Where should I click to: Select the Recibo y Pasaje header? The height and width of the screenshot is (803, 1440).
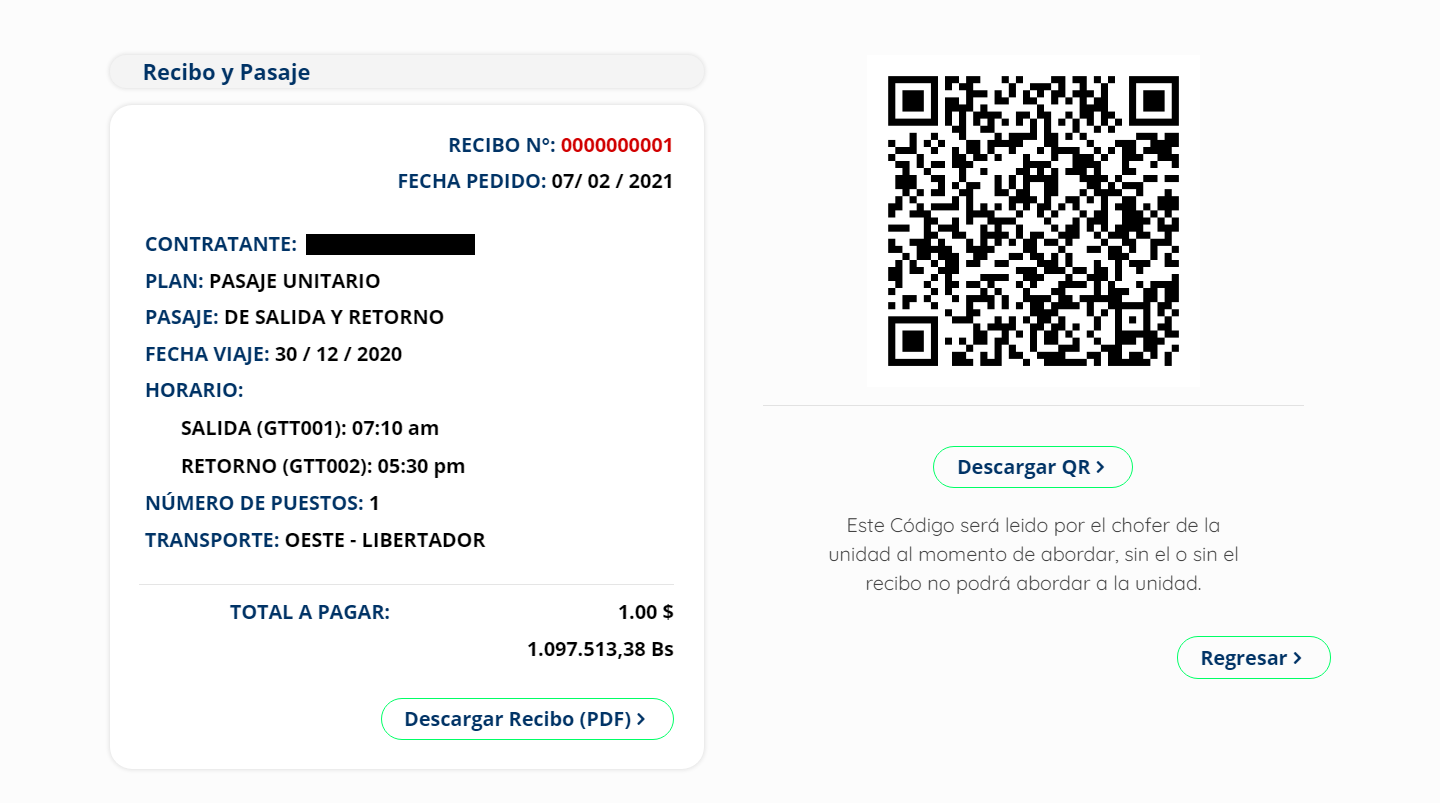(226, 72)
